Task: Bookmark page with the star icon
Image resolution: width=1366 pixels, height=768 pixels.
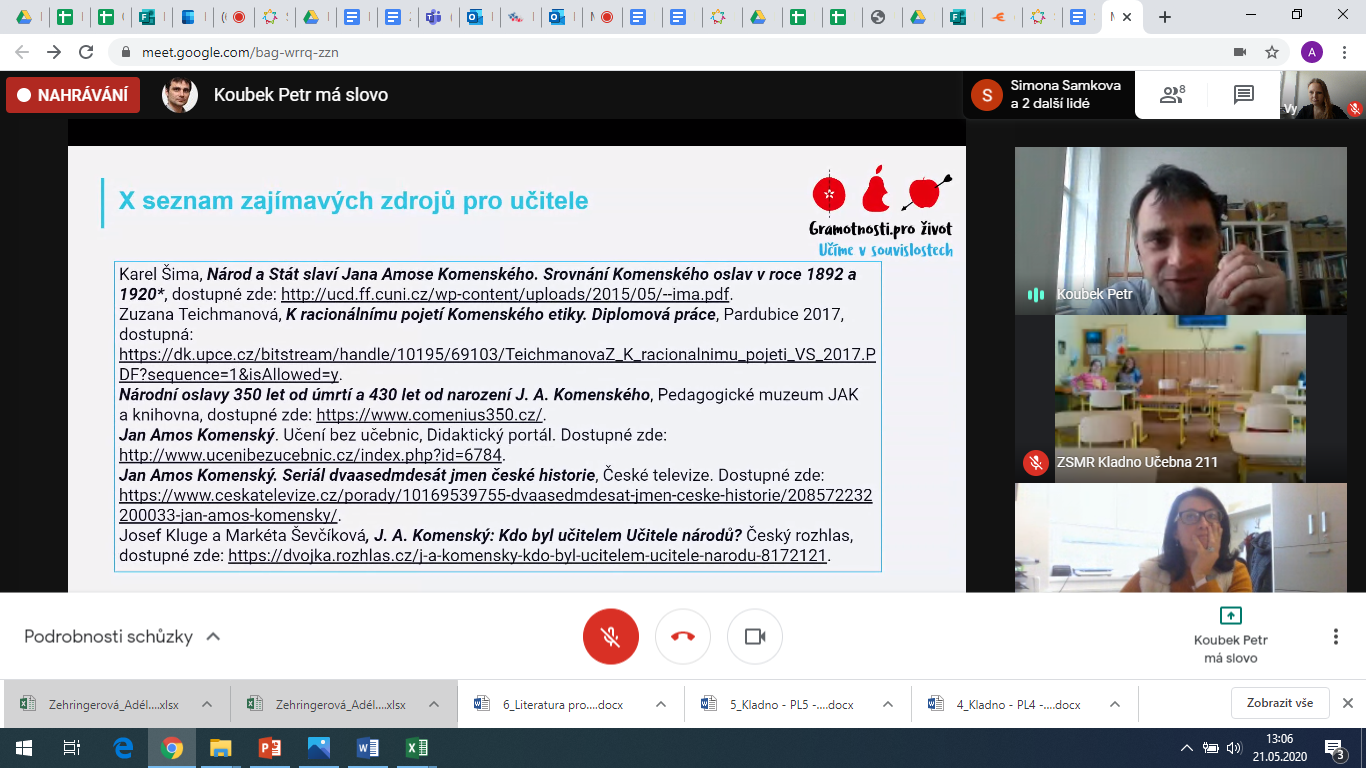Action: pyautogui.click(x=1271, y=52)
